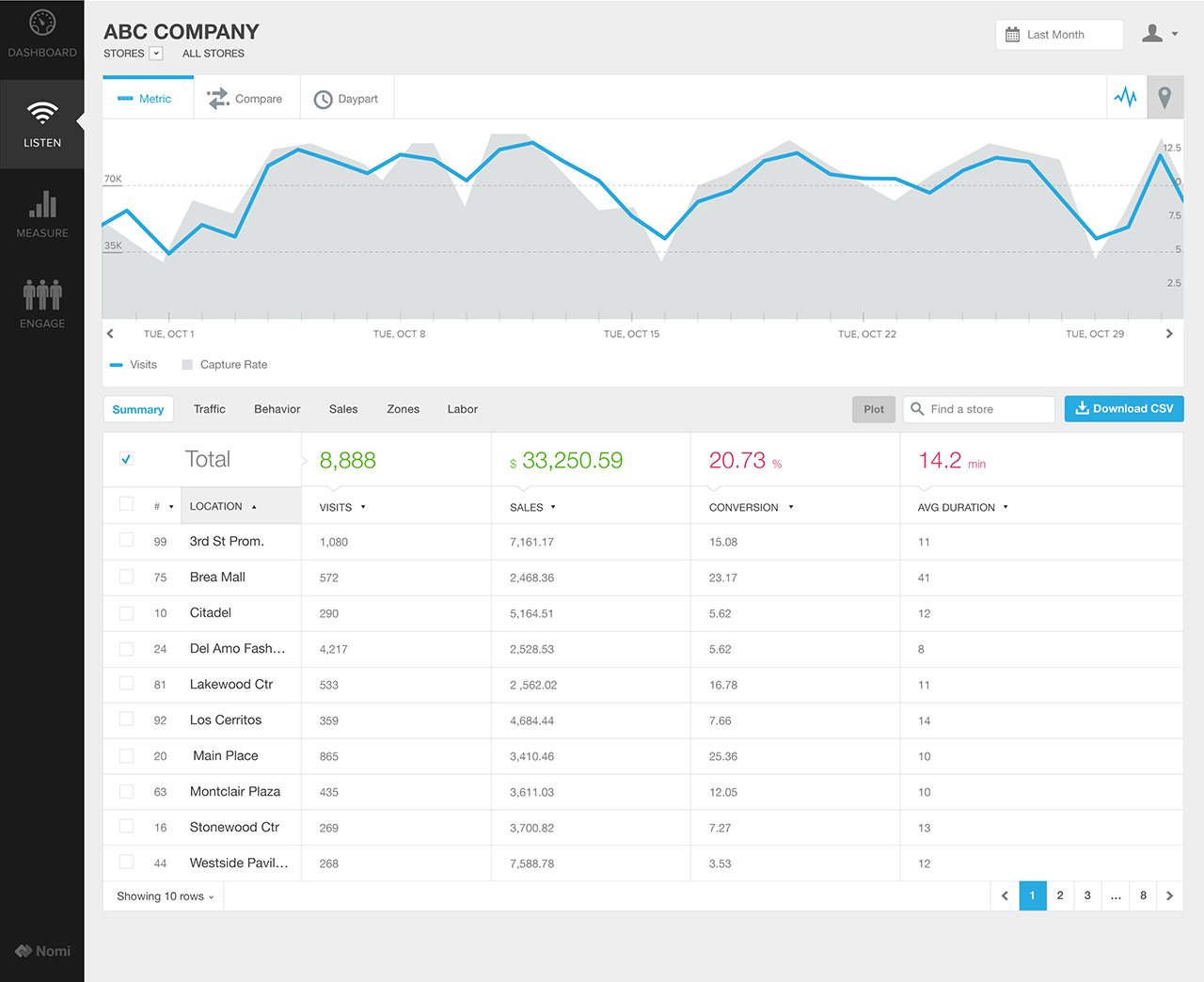Open the Avg Duration column dropdown
Image resolution: width=1204 pixels, height=982 pixels.
tap(1006, 507)
